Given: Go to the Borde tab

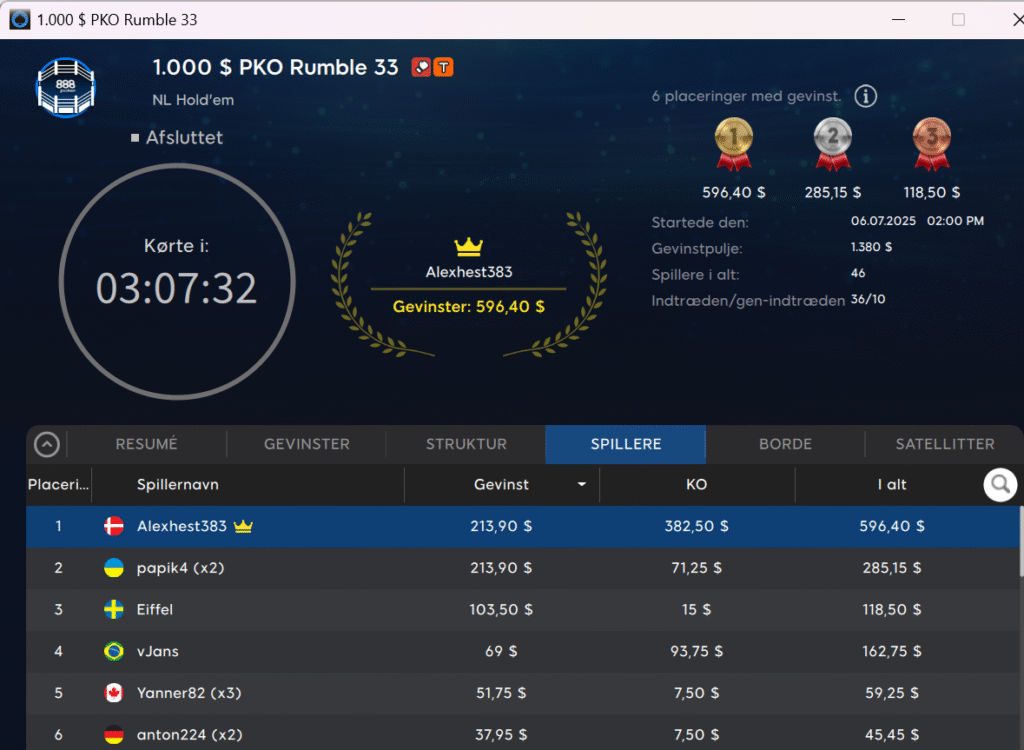Looking at the screenshot, I should [785, 444].
